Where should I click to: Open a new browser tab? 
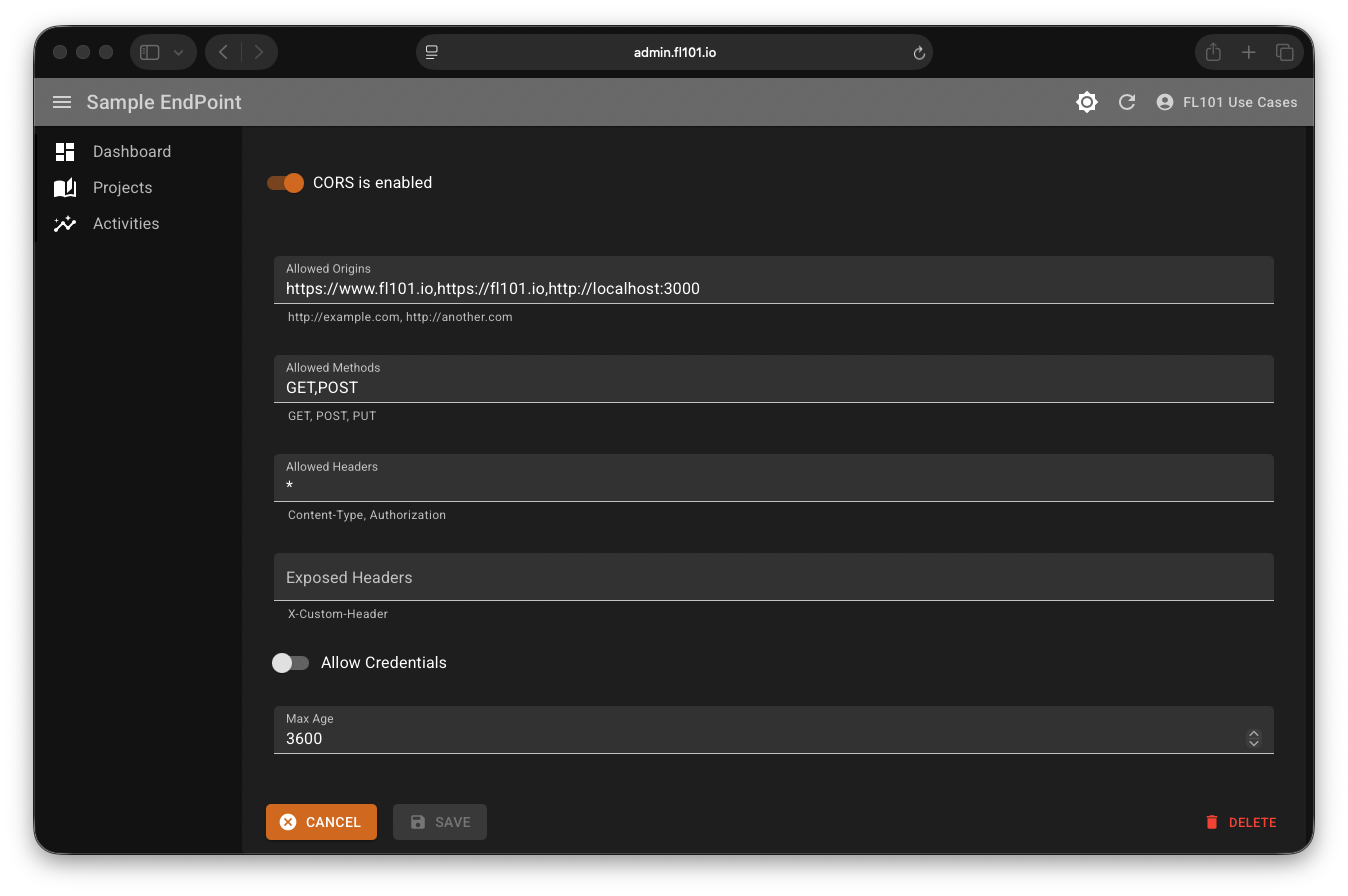pos(1249,52)
